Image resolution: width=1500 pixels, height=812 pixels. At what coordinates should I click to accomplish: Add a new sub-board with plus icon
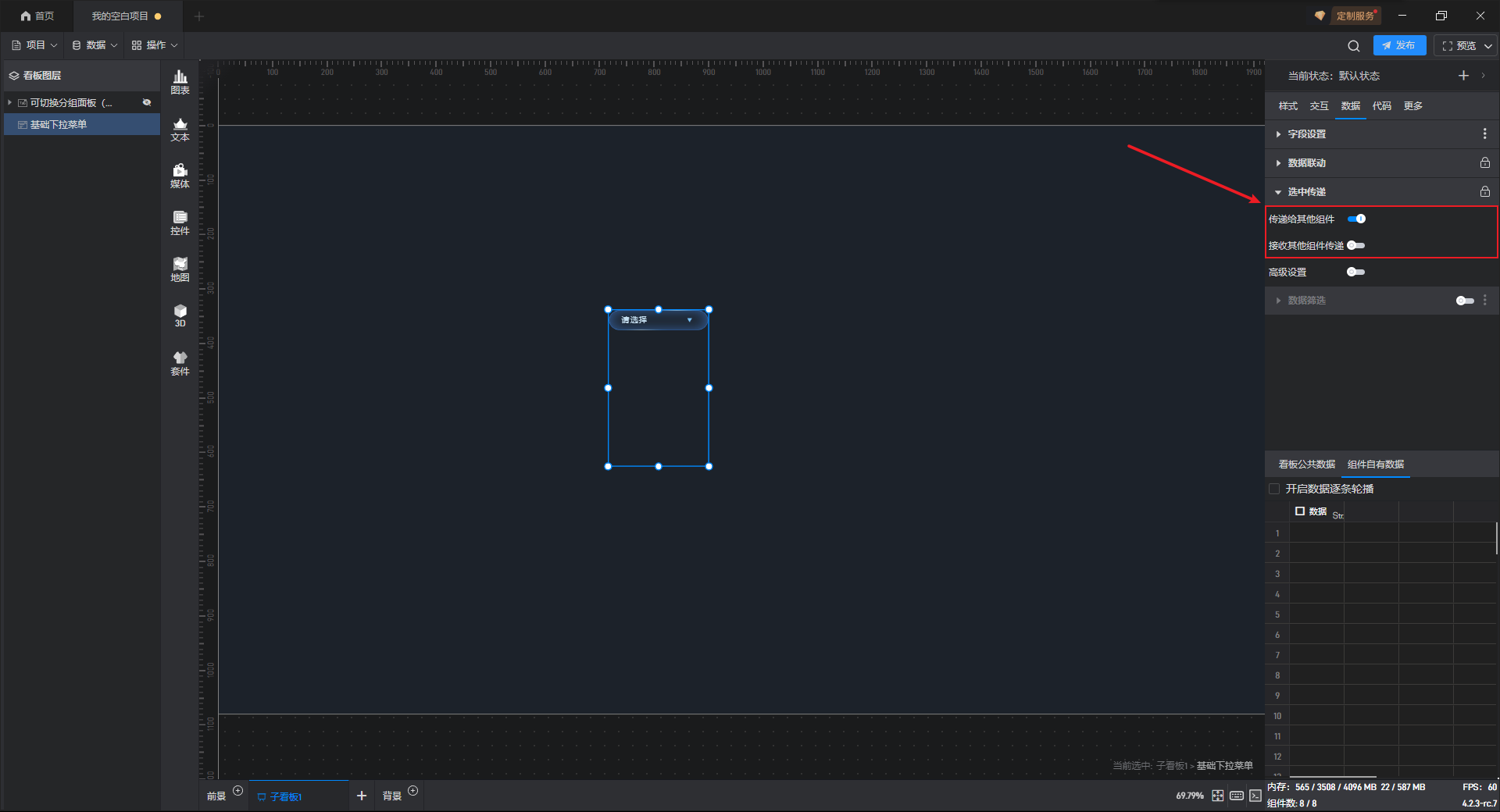click(x=362, y=796)
